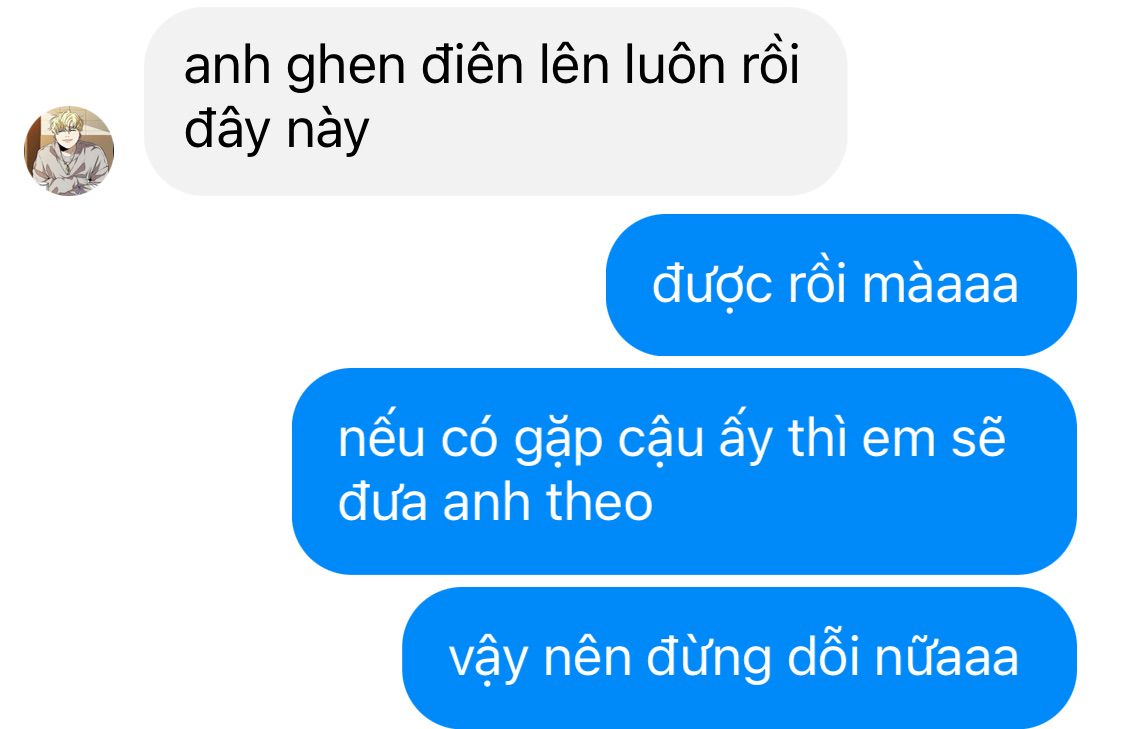
Task: Click the word 'anh' starting the gray message
Action: click(x=227, y=66)
